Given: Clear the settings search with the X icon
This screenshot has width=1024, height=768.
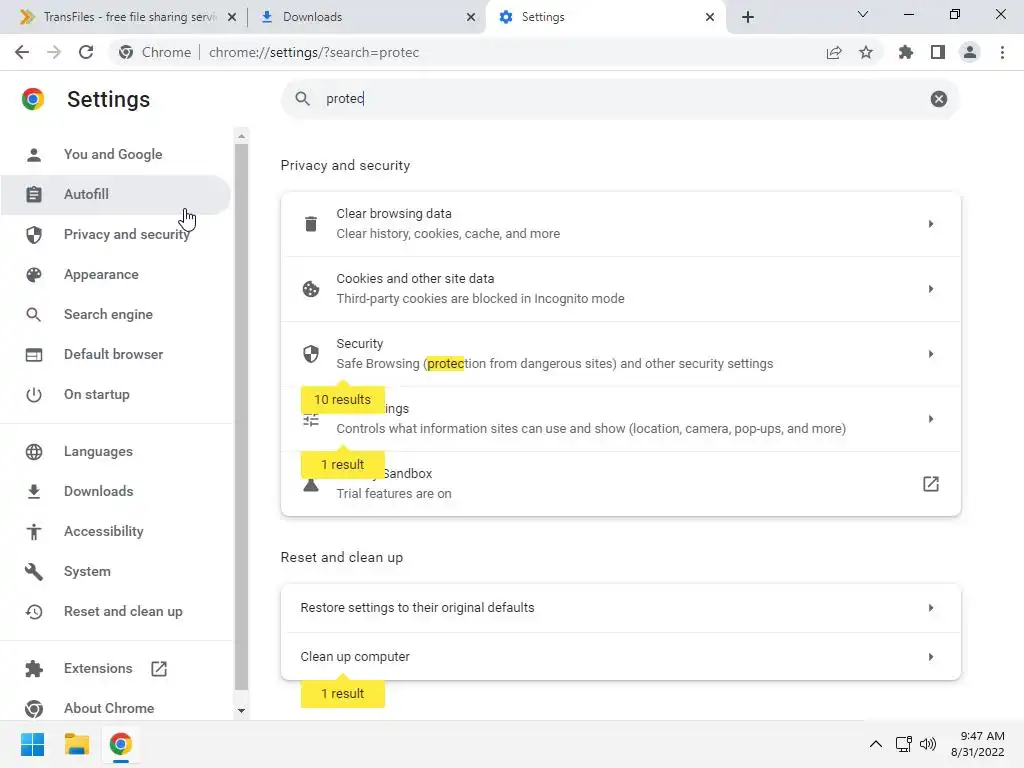Looking at the screenshot, I should [x=938, y=99].
